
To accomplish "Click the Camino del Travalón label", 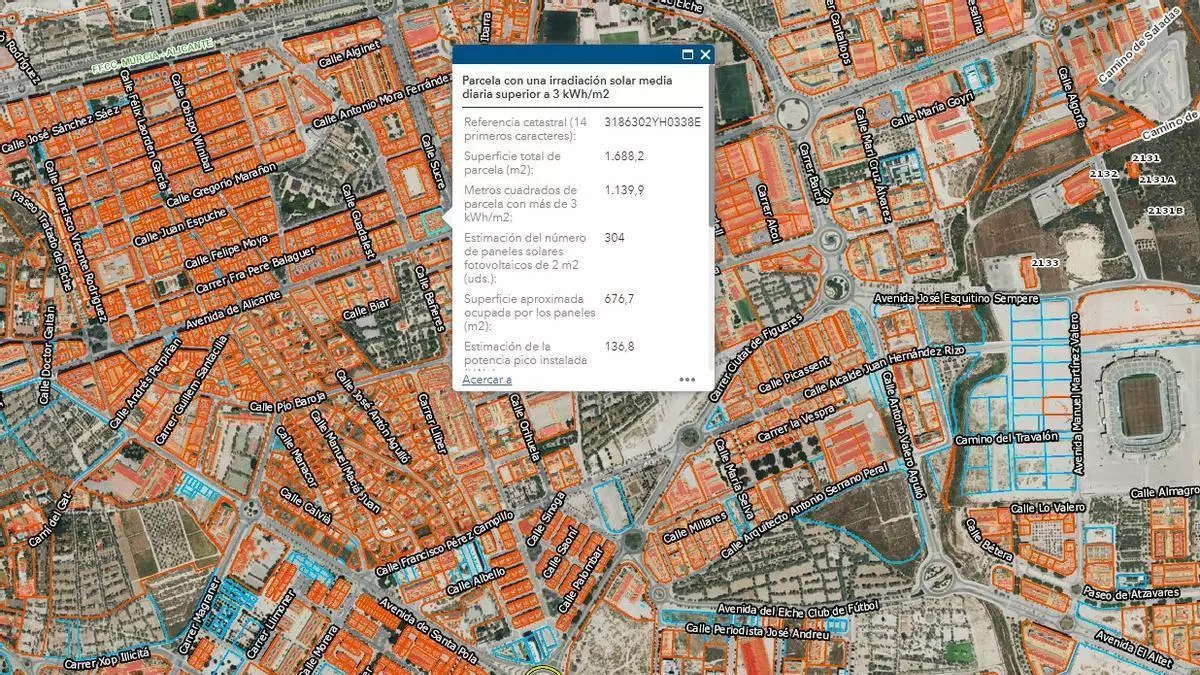I will [x=1006, y=437].
